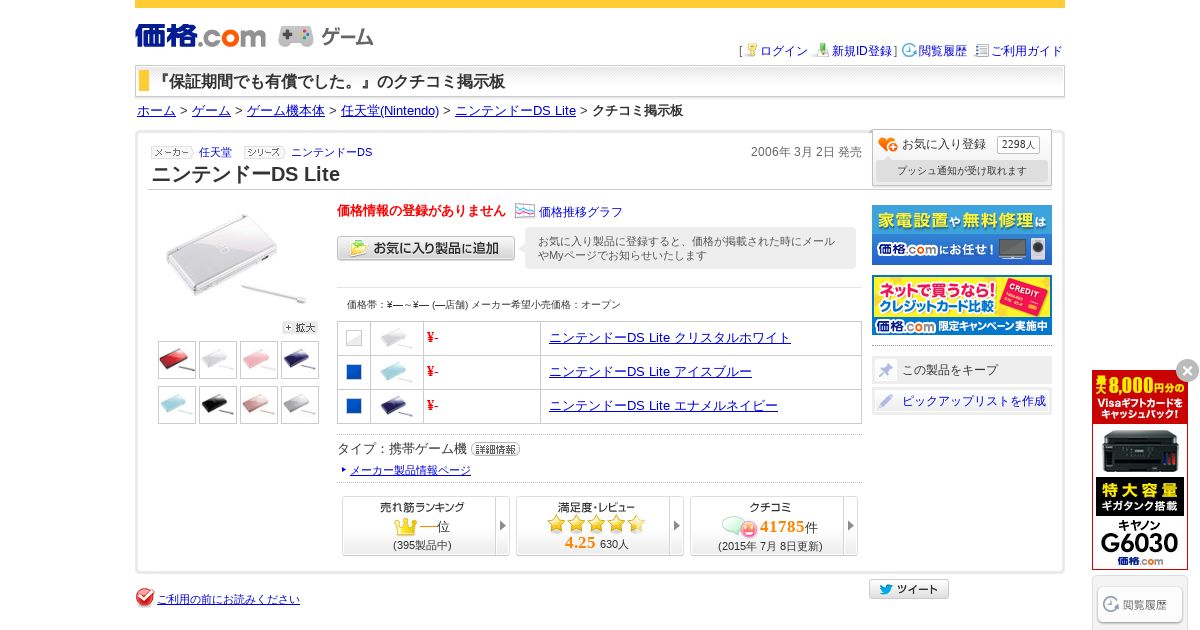1200x630 pixels.
Task: Click the クリスタルホワイト row product image
Action: (x=397, y=338)
